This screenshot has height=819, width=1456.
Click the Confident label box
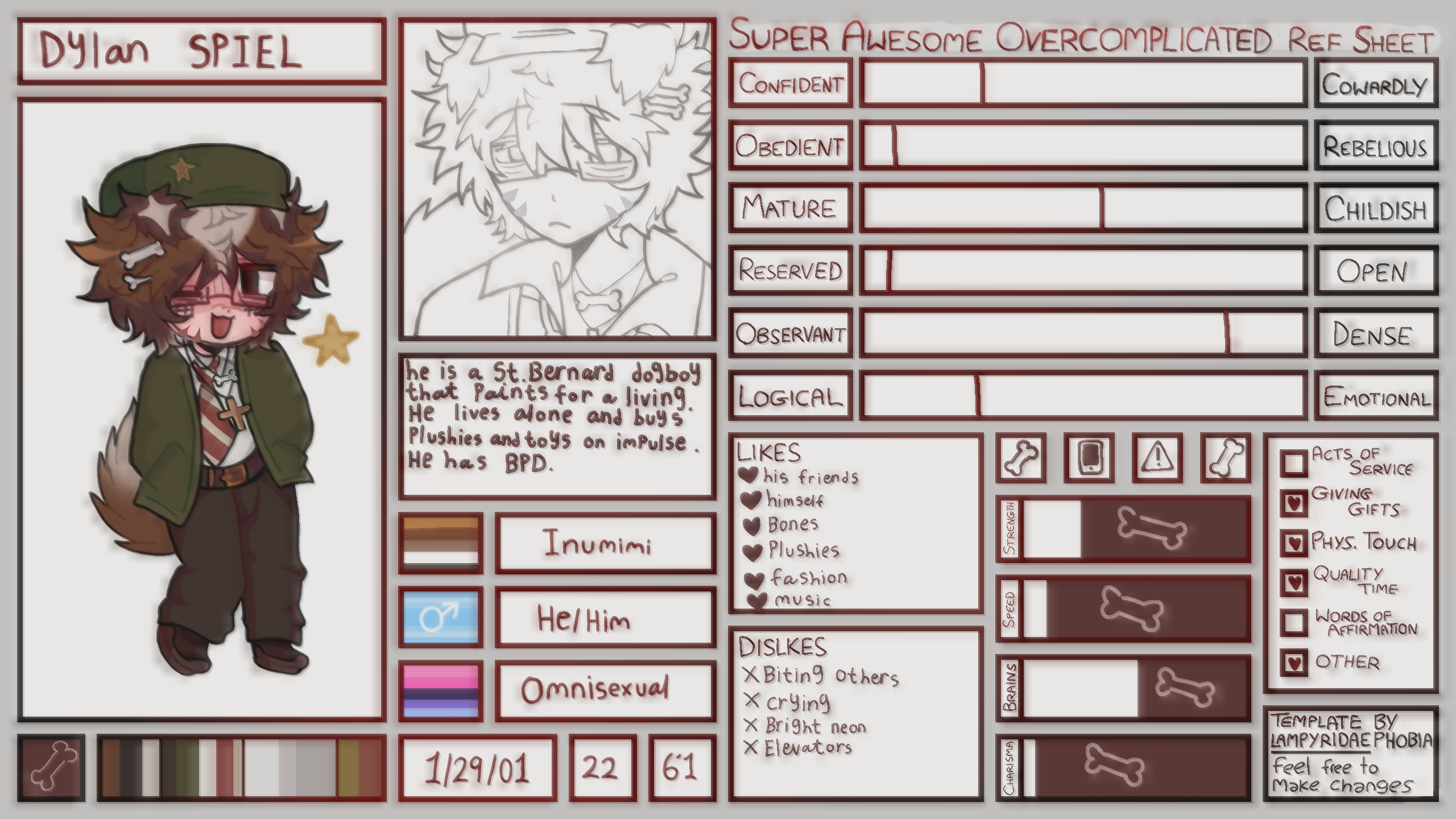point(791,82)
